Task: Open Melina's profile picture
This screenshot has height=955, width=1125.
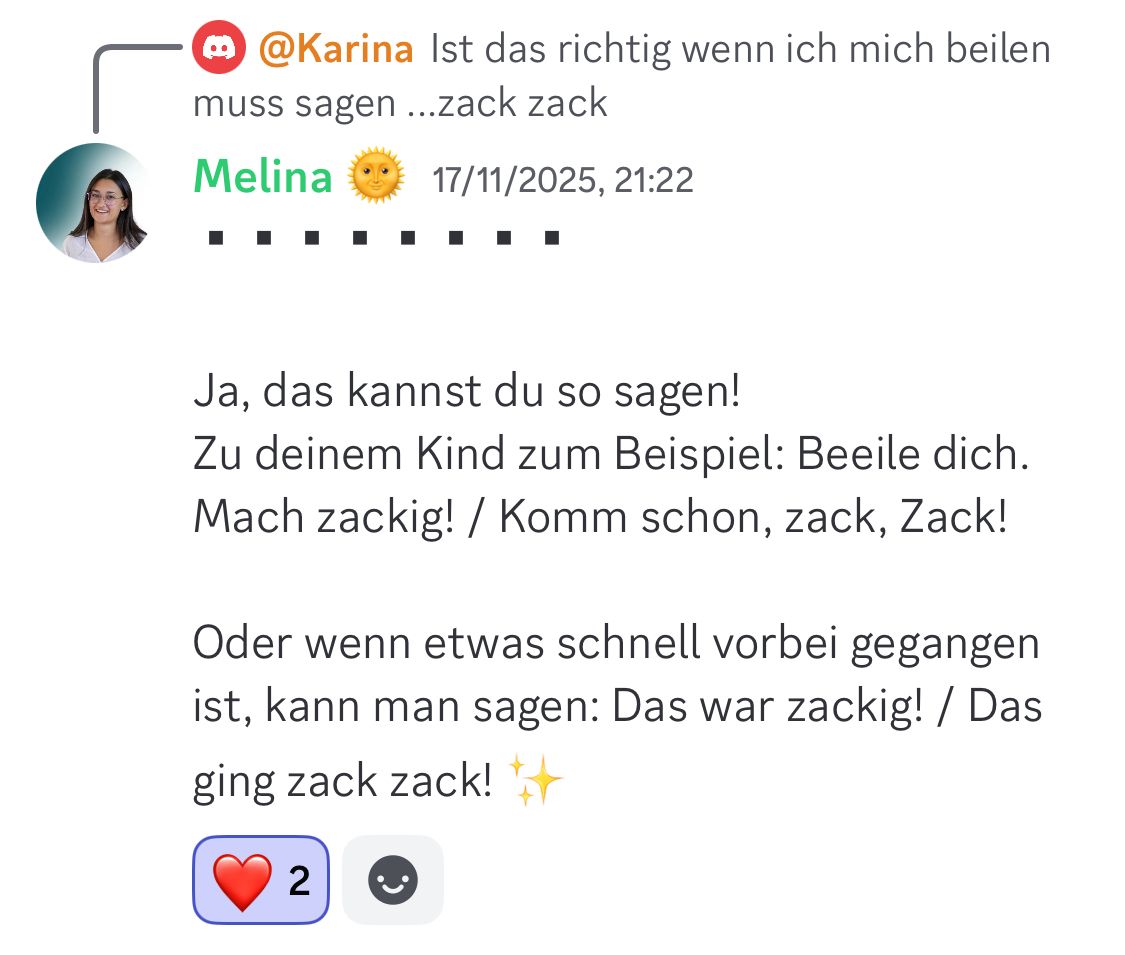Action: (x=93, y=203)
